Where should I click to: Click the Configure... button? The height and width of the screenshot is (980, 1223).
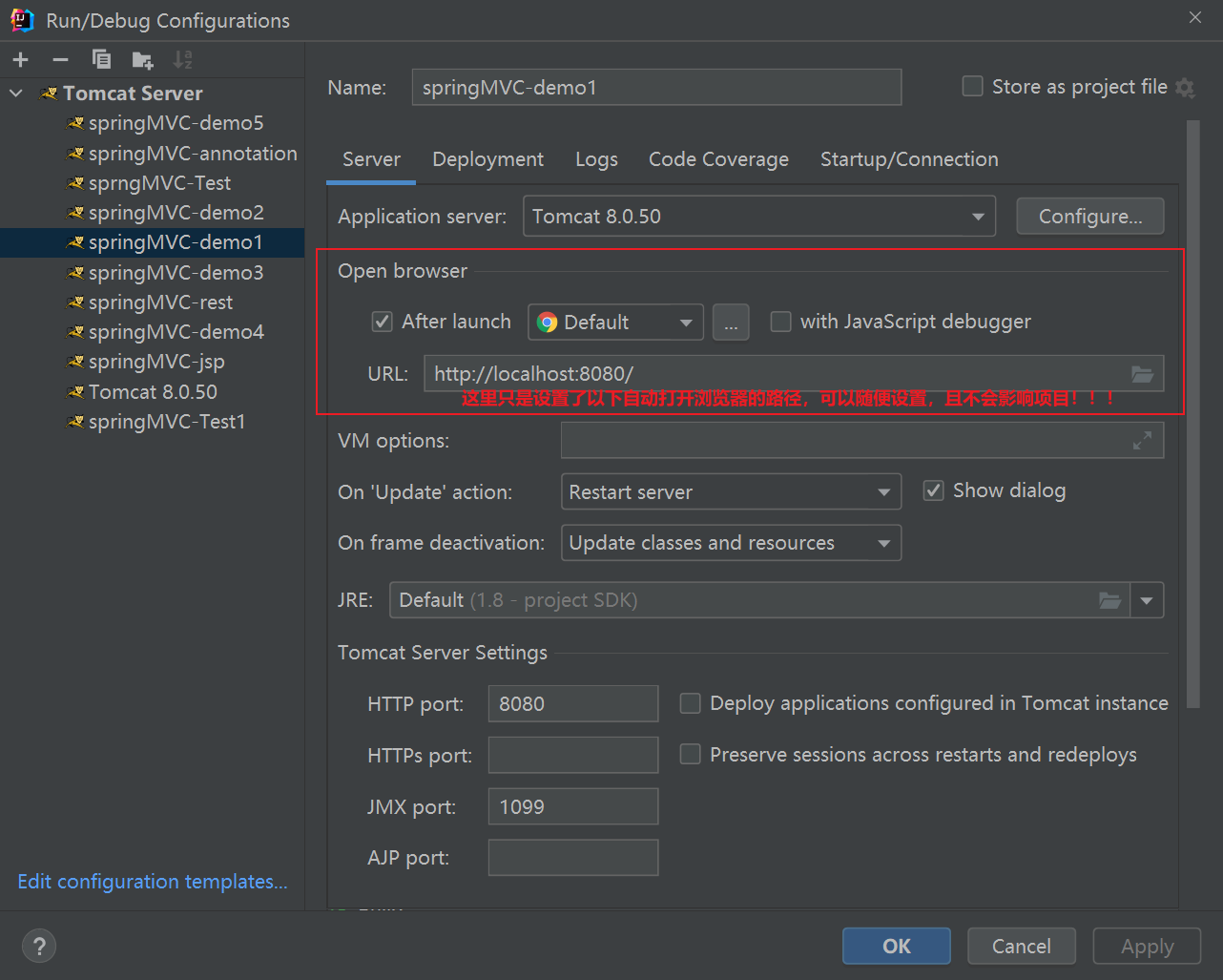click(1089, 217)
